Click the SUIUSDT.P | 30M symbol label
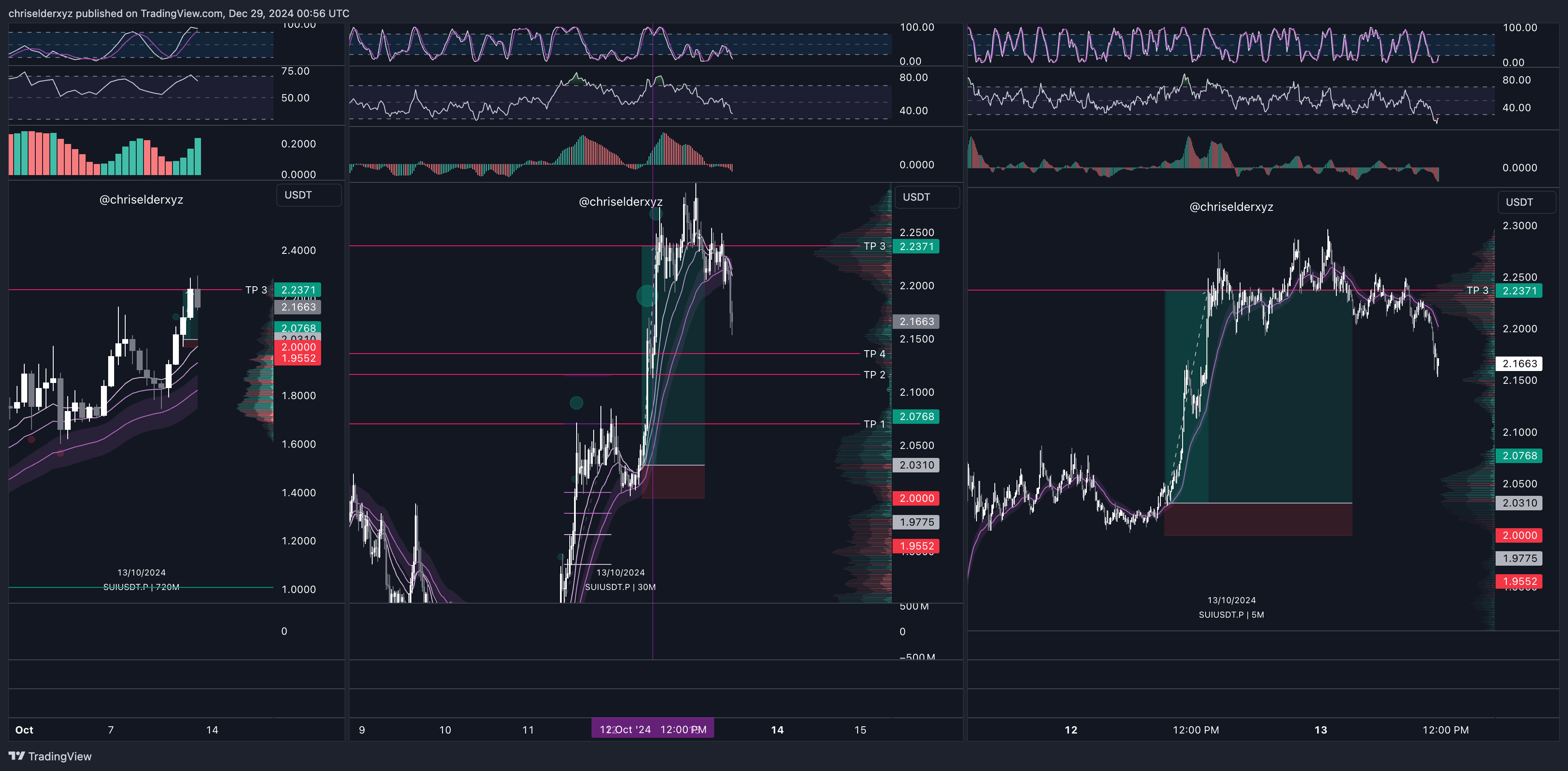The width and height of the screenshot is (1568, 771). 620,587
